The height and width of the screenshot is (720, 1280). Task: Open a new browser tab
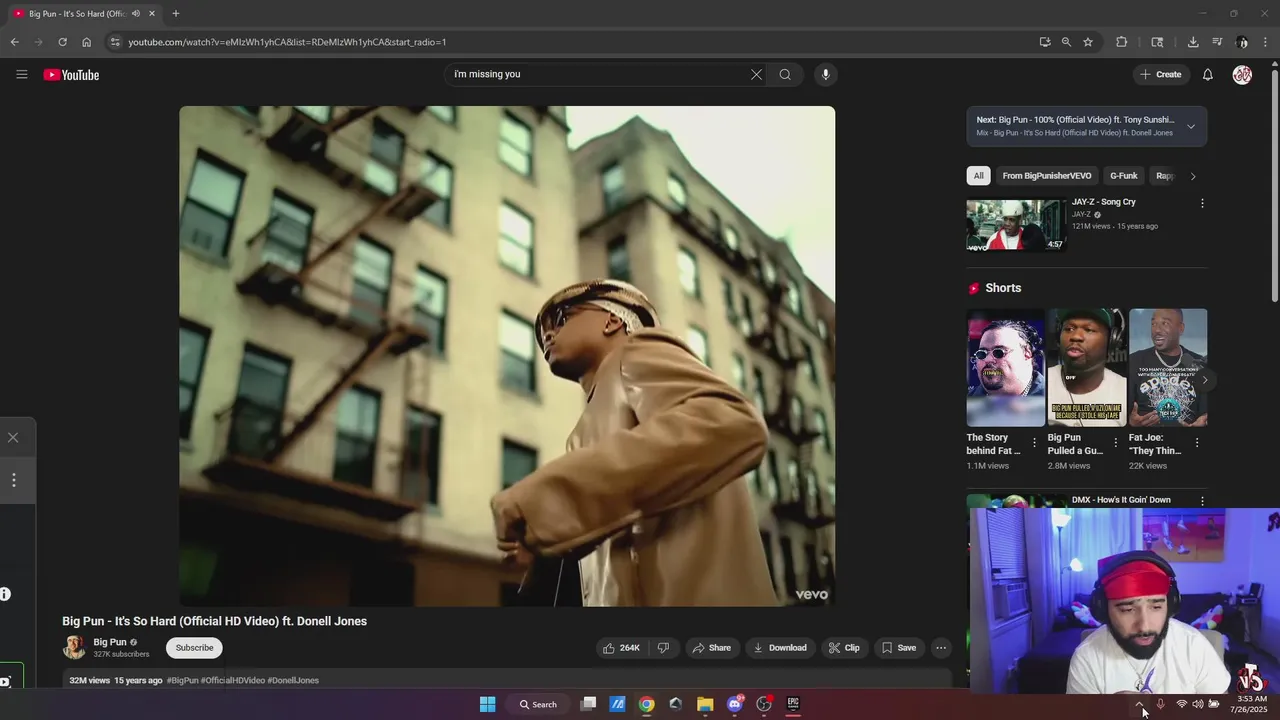click(175, 14)
